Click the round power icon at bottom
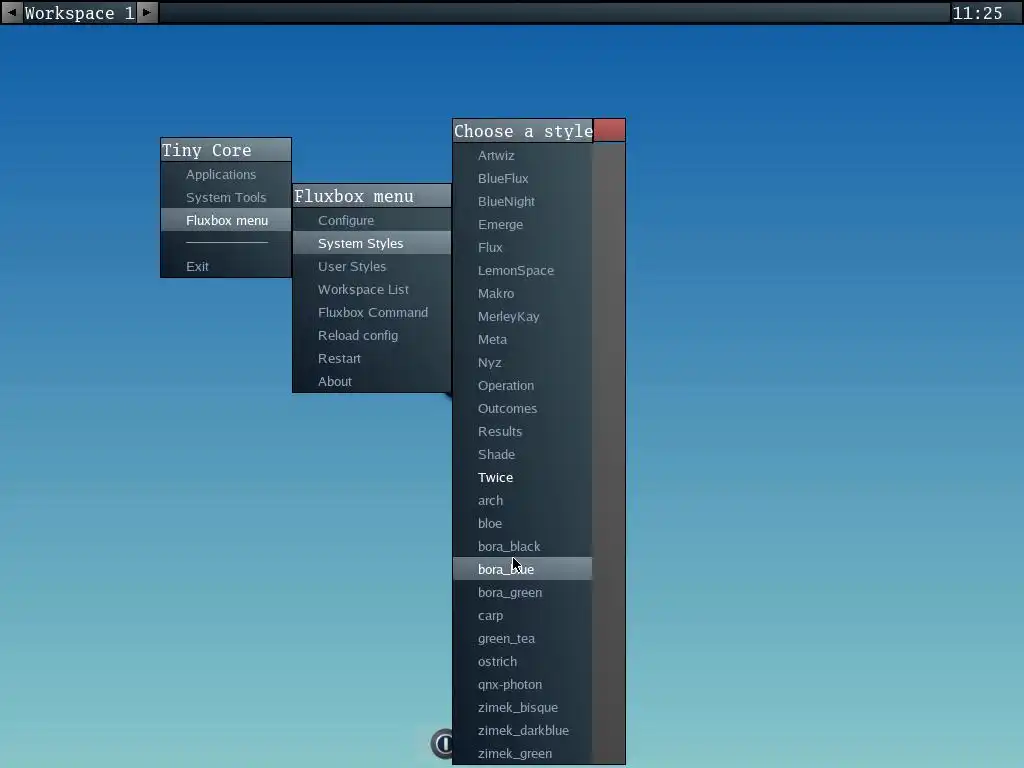Viewport: 1024px width, 768px height. (442, 743)
